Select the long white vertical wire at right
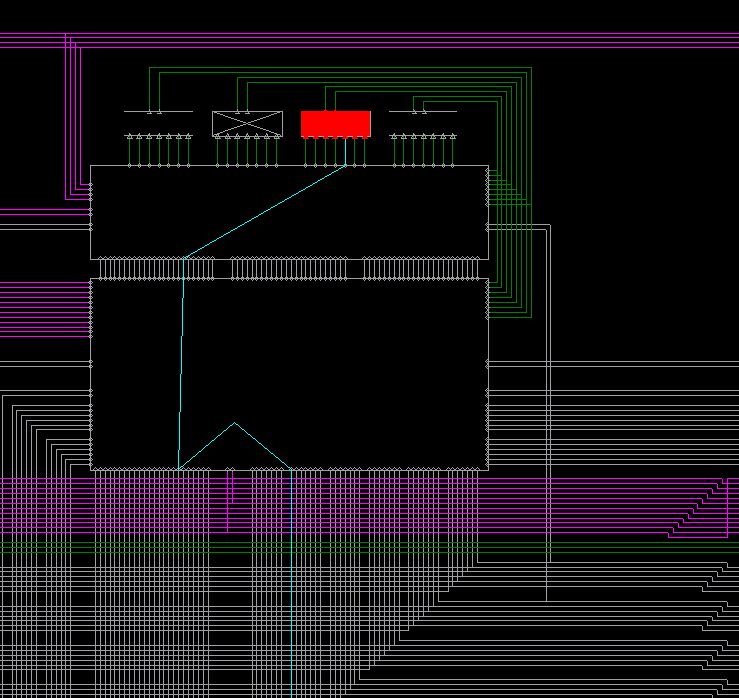 547,420
